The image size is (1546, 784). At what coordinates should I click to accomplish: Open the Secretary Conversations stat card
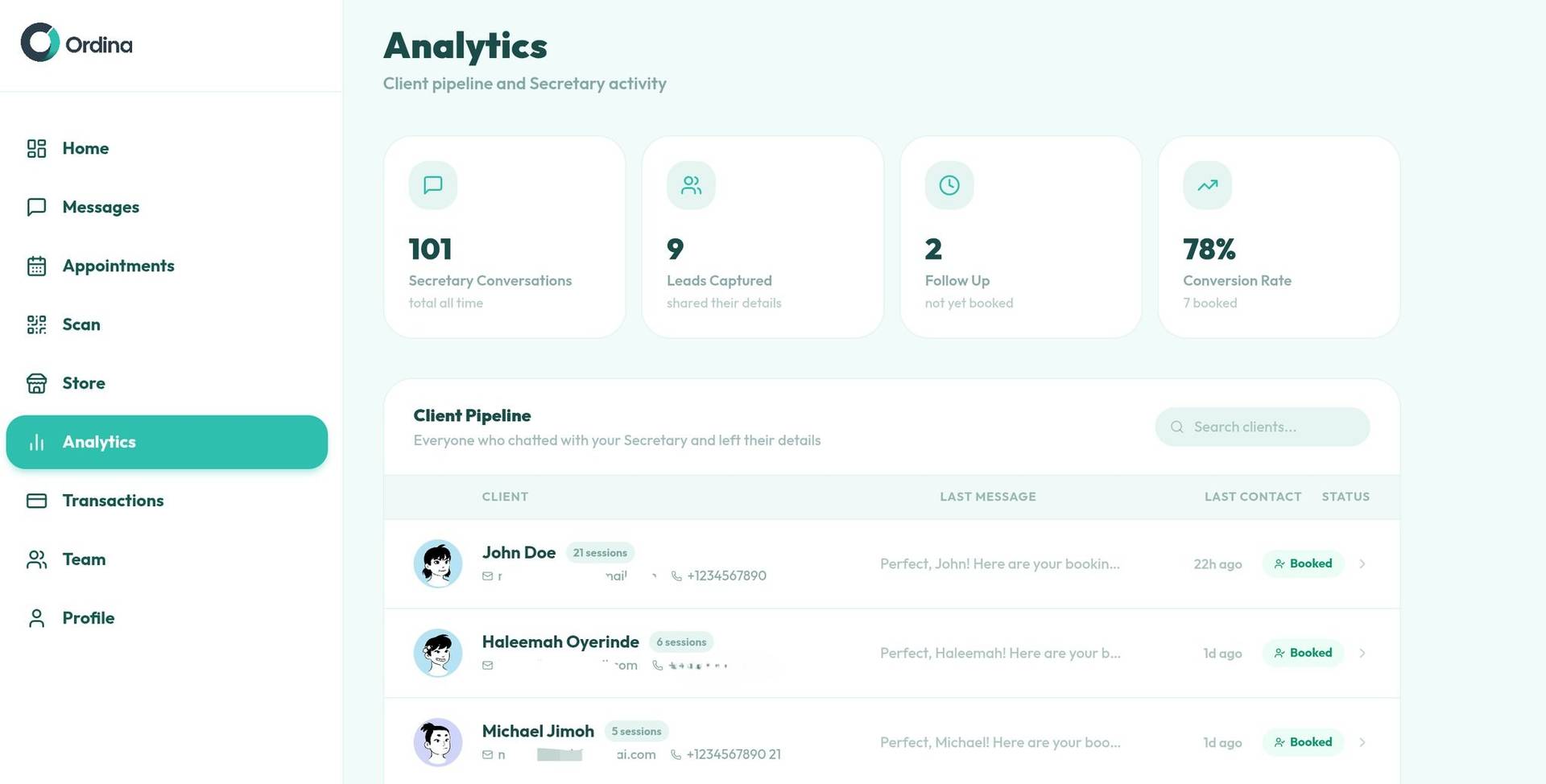pos(505,237)
